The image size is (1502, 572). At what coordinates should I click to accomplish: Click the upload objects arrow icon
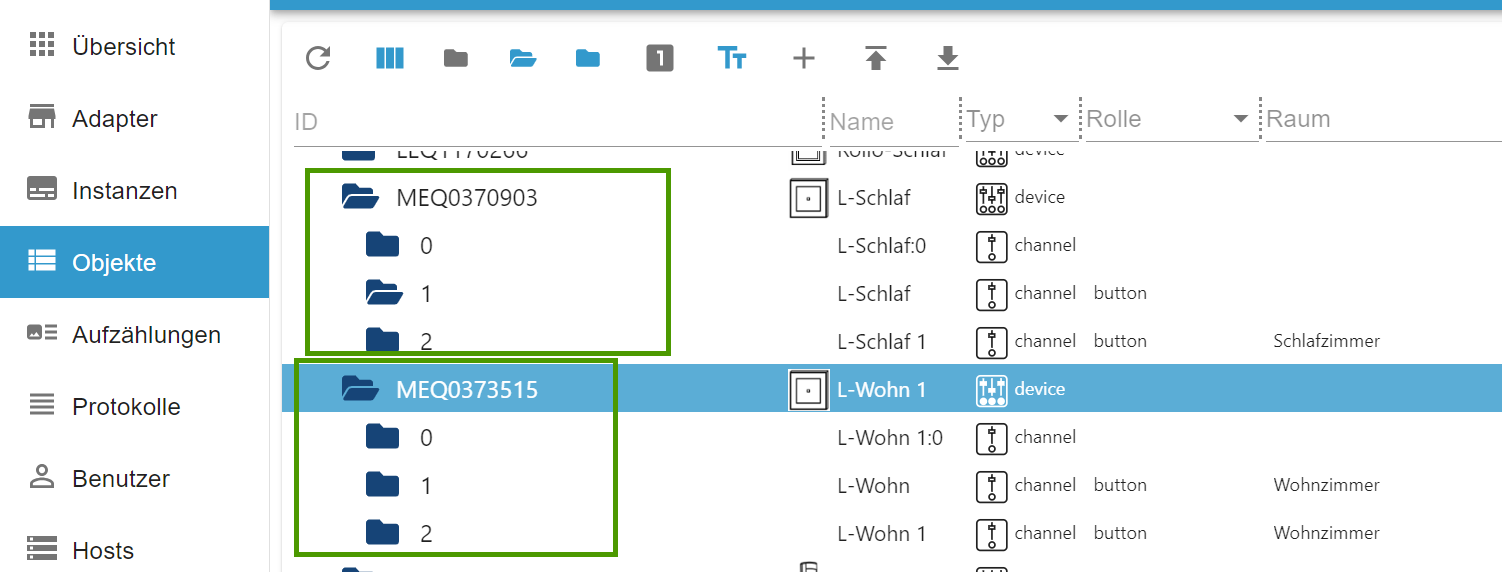pyautogui.click(x=876, y=58)
